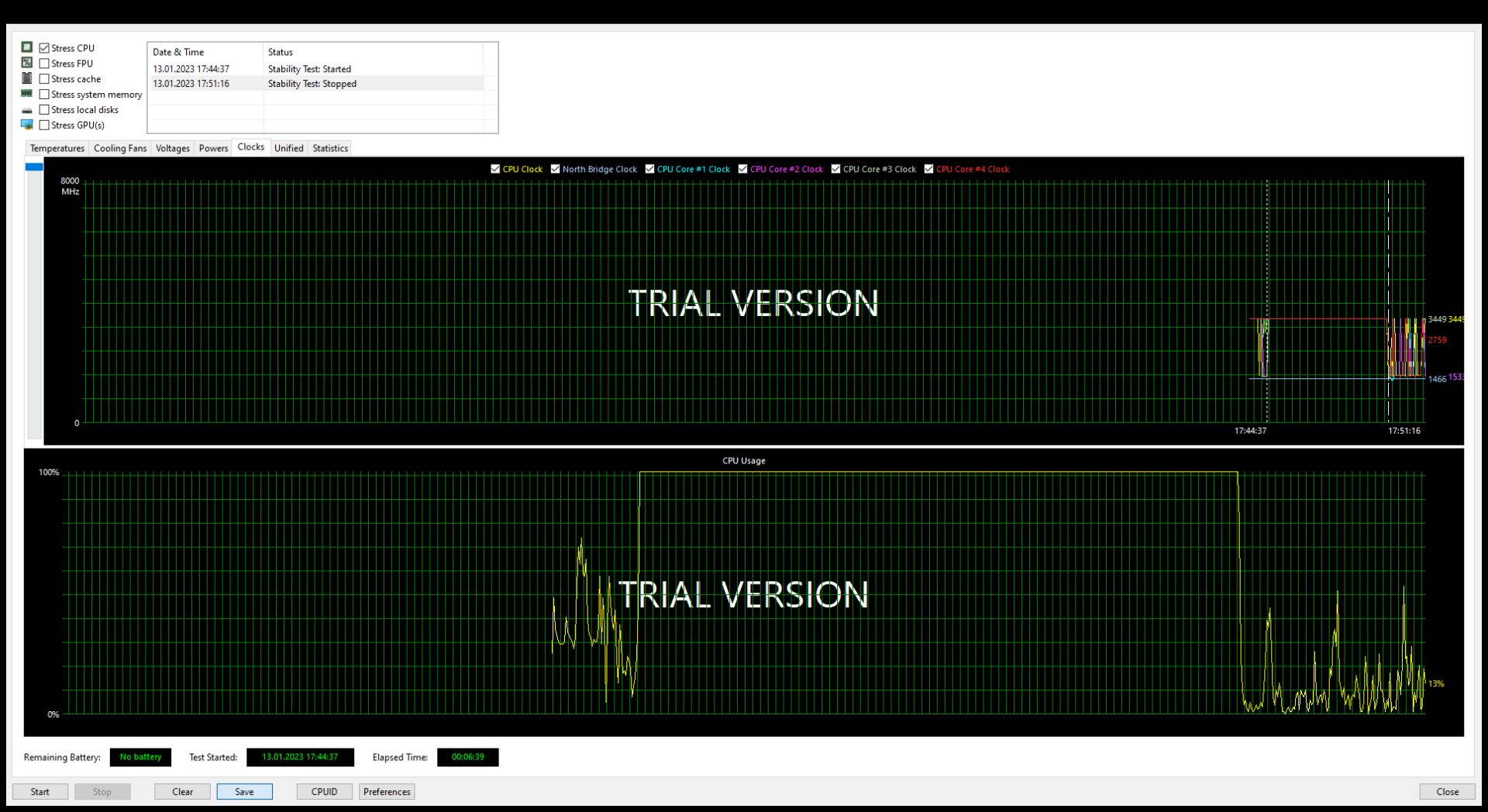This screenshot has height=812, width=1488.
Task: Uncheck the Stress CPU checkbox
Action: (x=44, y=48)
